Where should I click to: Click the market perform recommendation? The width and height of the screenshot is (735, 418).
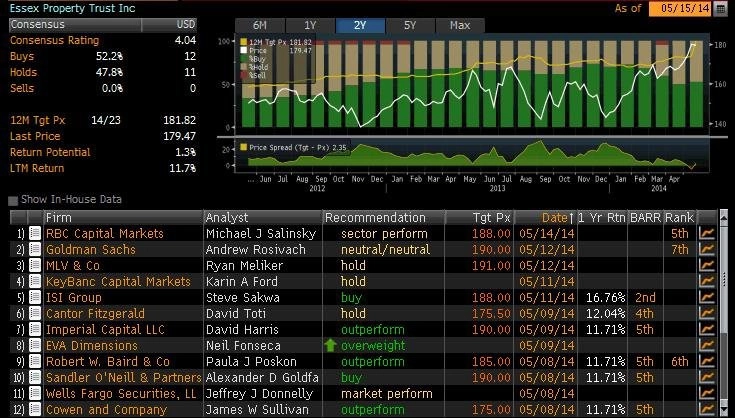387,393
